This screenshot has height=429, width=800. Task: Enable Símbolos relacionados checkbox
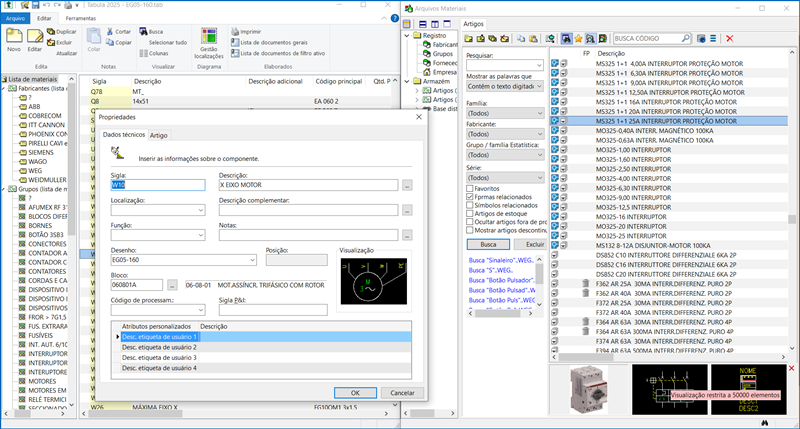tap(470, 205)
